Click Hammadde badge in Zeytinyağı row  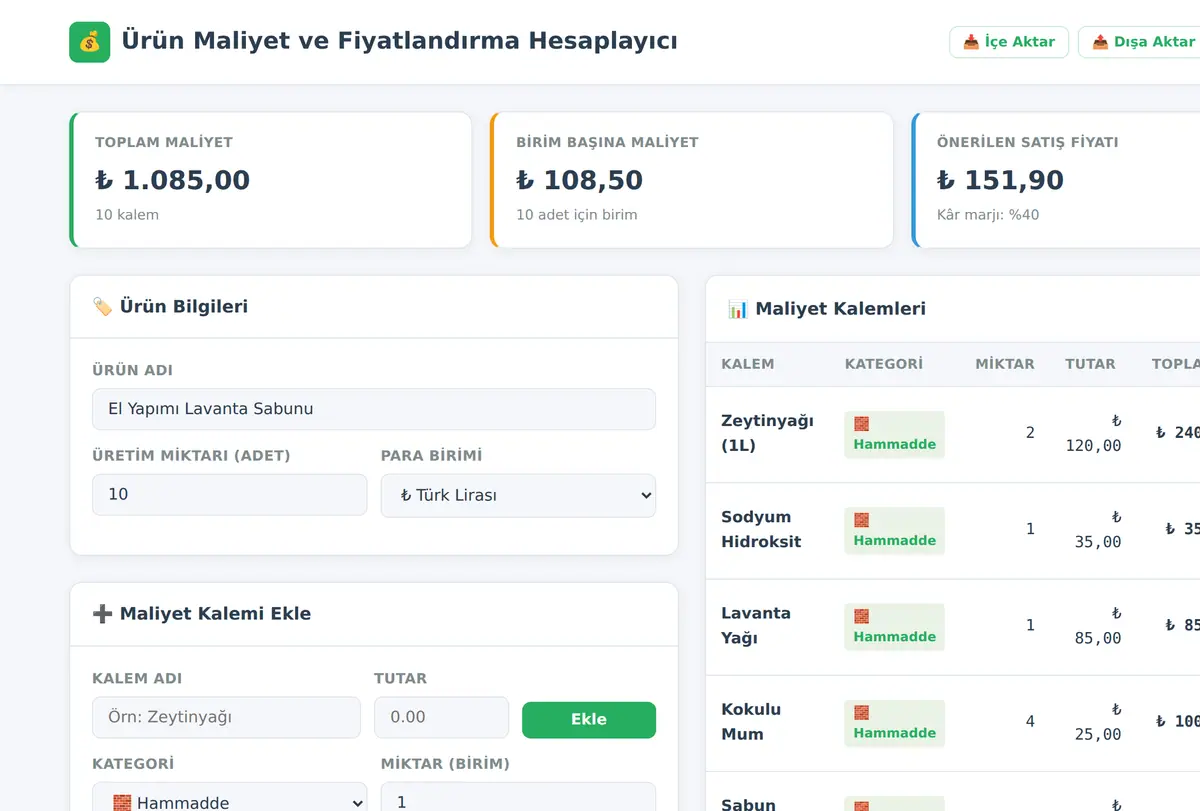895,434
